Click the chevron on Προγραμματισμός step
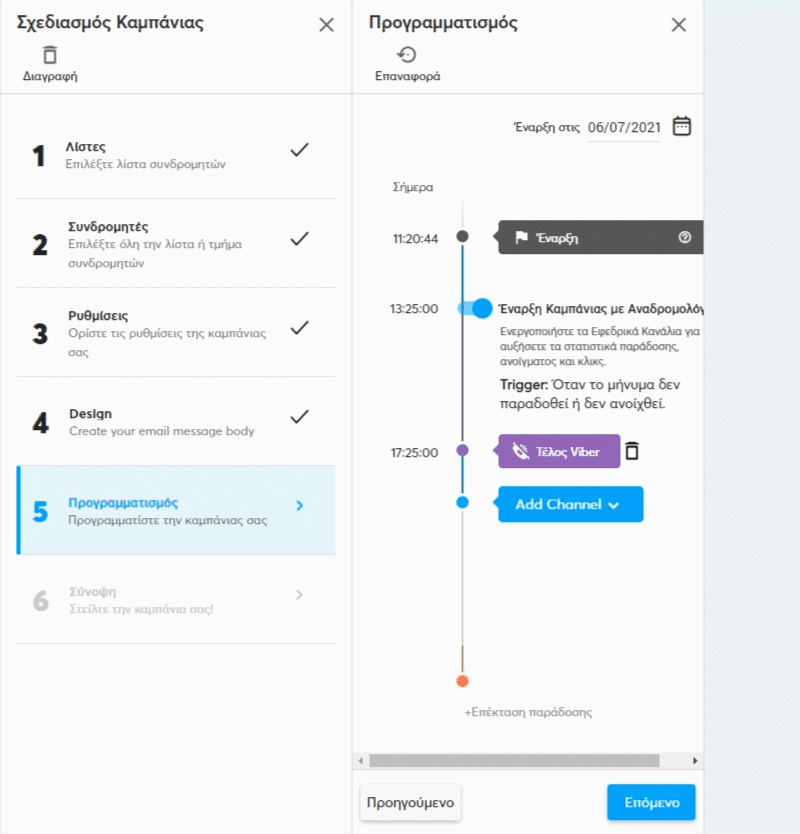The image size is (800, 834). click(x=299, y=506)
